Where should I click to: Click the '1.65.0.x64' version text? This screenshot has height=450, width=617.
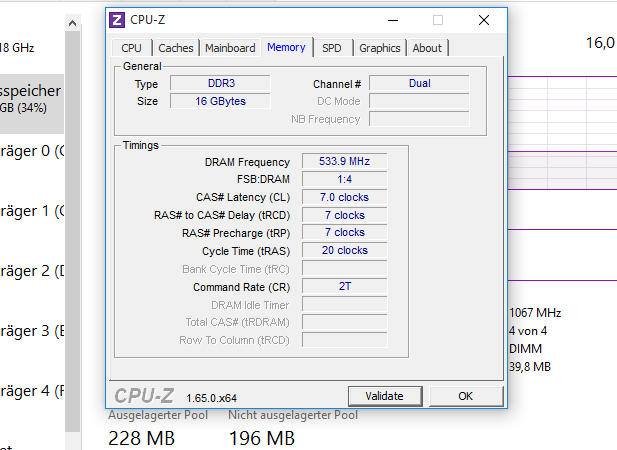click(x=212, y=398)
